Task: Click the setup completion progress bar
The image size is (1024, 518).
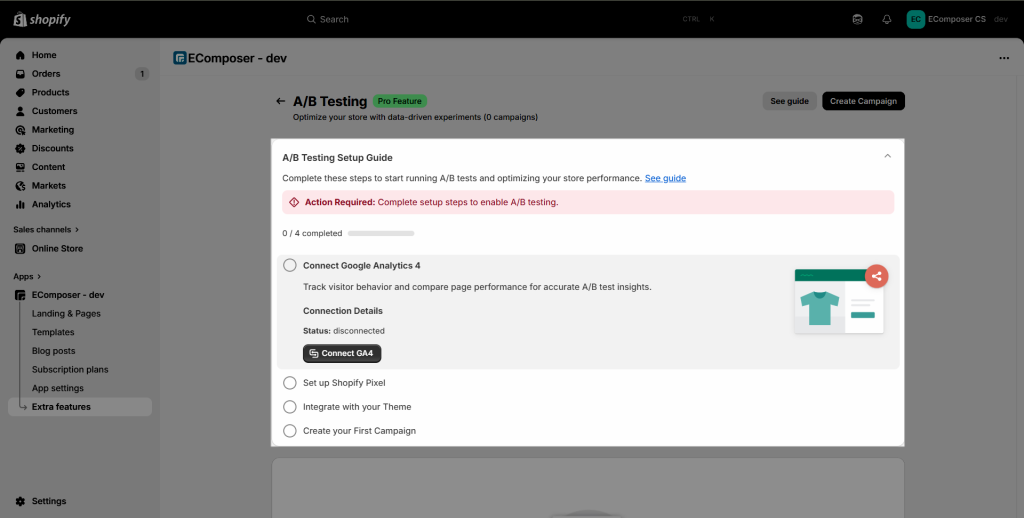Action: pos(381,233)
